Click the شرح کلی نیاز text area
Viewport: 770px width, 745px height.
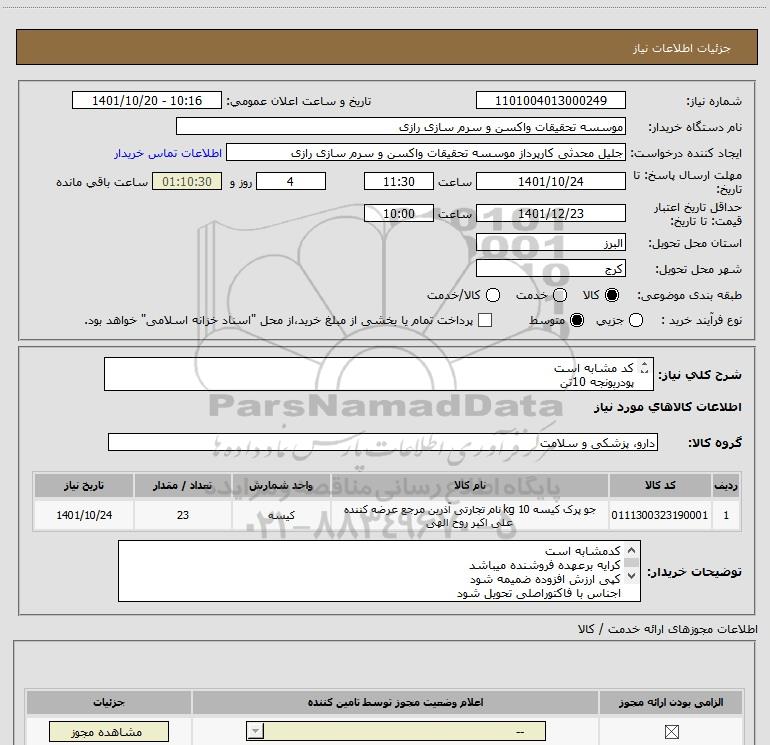pos(379,374)
